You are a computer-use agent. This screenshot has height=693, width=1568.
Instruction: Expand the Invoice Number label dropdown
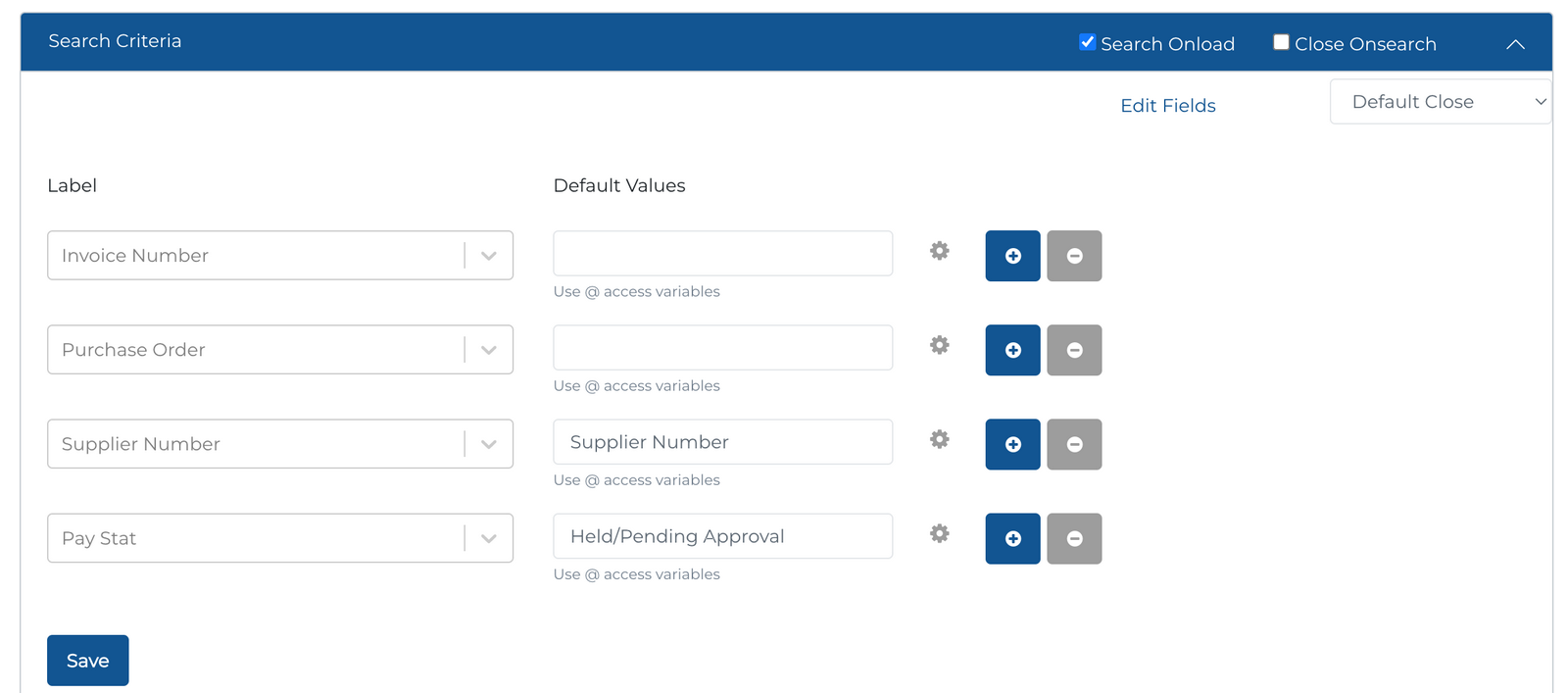(x=488, y=256)
